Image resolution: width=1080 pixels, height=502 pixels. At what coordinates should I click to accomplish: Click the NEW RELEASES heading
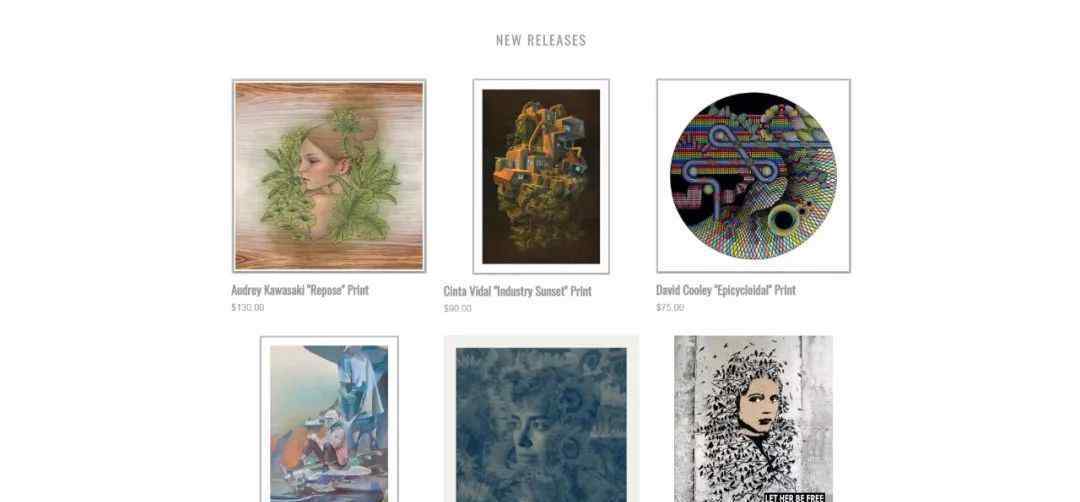[x=541, y=40]
